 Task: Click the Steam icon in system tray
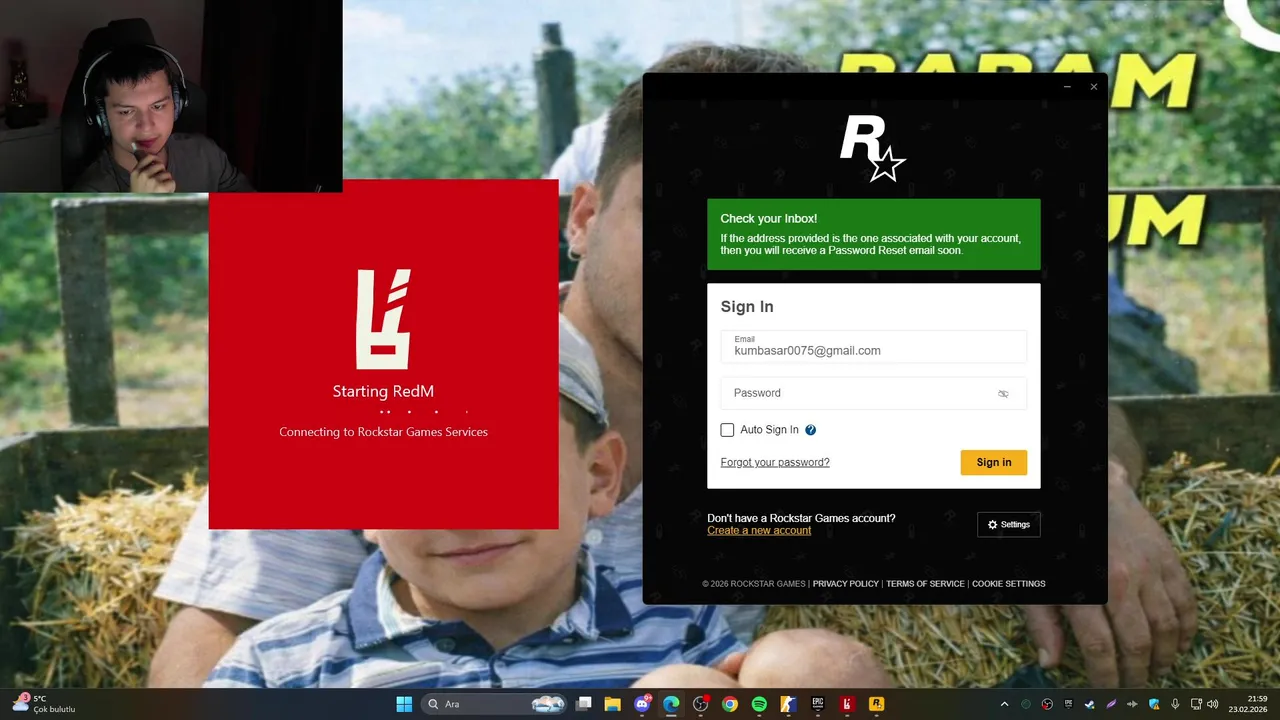click(1090, 704)
